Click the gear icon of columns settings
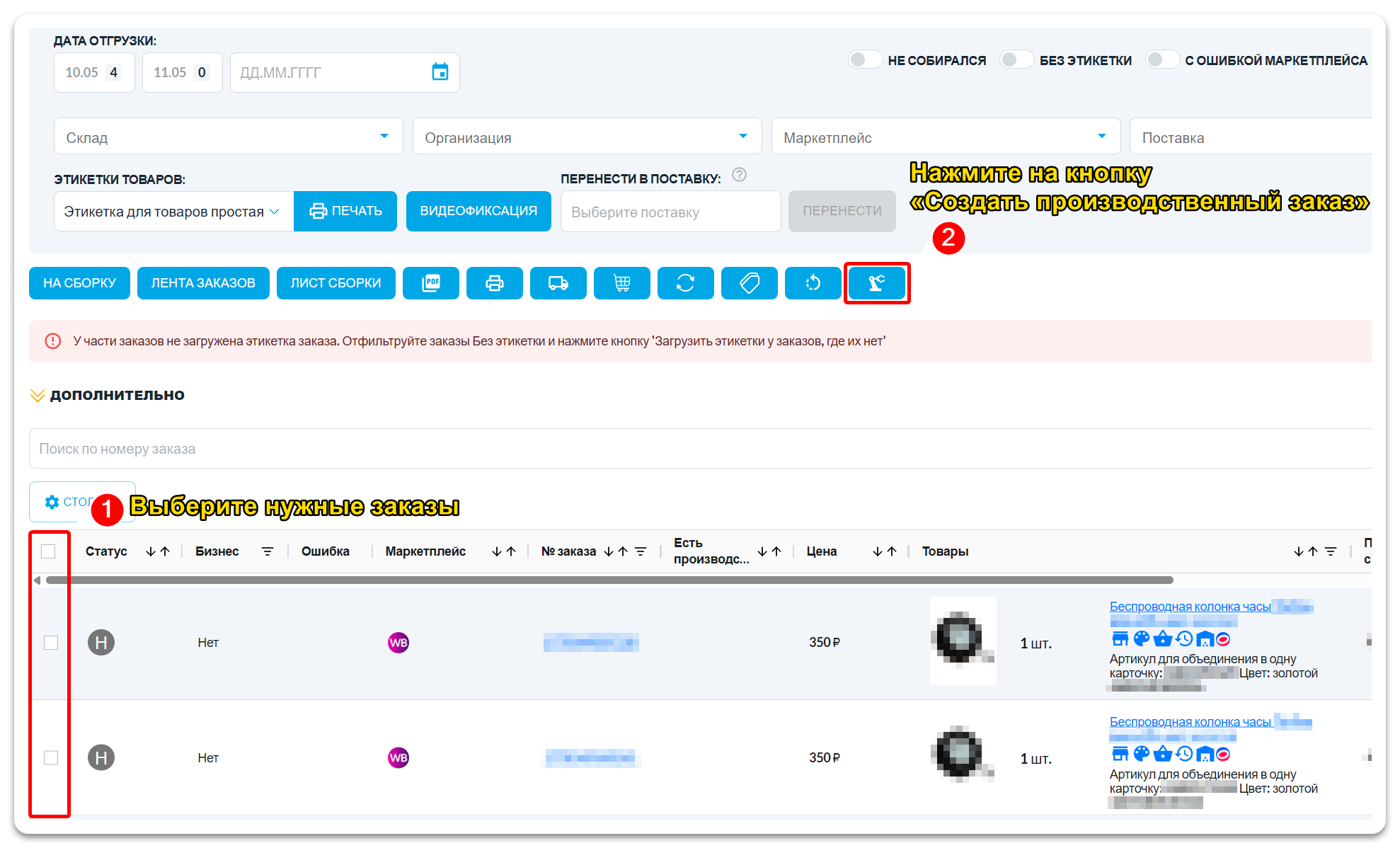The image size is (1400, 848). (52, 502)
